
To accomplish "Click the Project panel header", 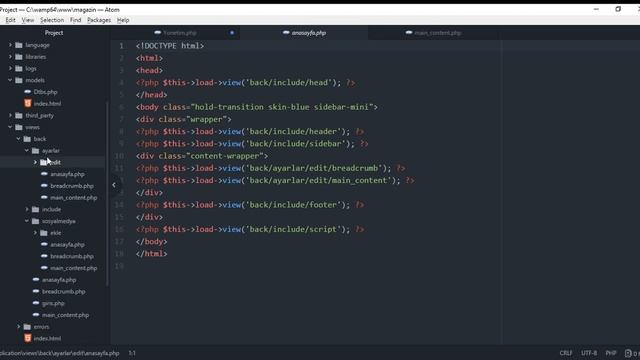I will [54, 33].
